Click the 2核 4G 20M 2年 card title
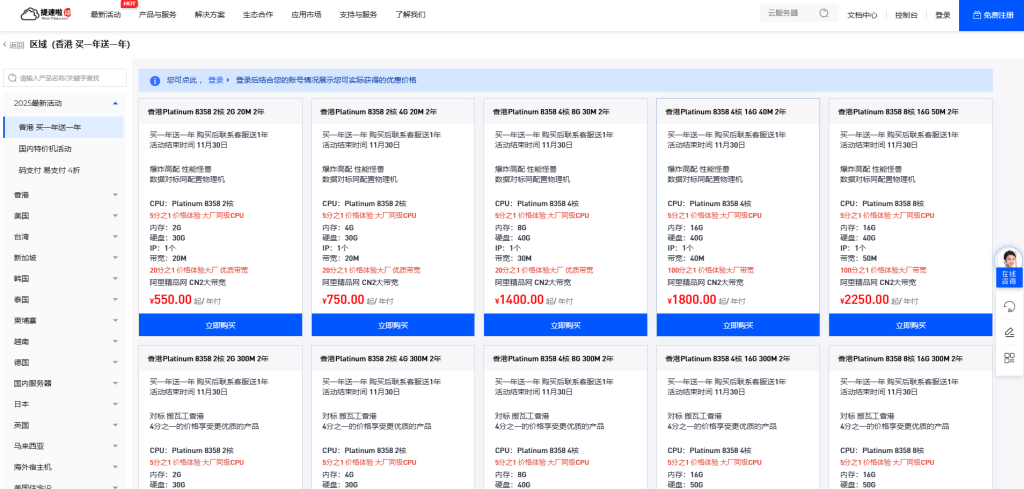The height and width of the screenshot is (489, 1024). [378, 112]
